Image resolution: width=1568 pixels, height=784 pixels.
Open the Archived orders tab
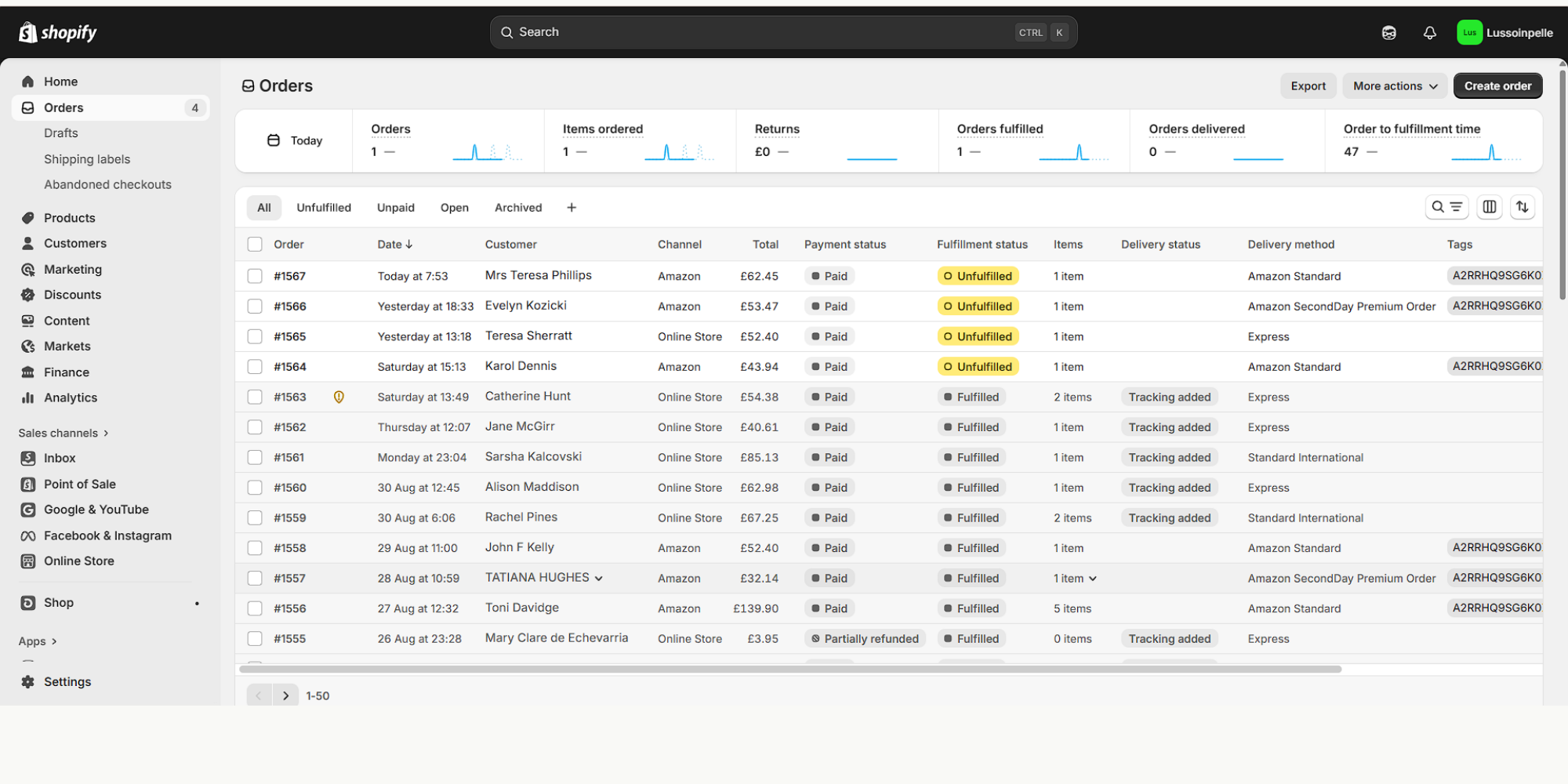coord(517,208)
